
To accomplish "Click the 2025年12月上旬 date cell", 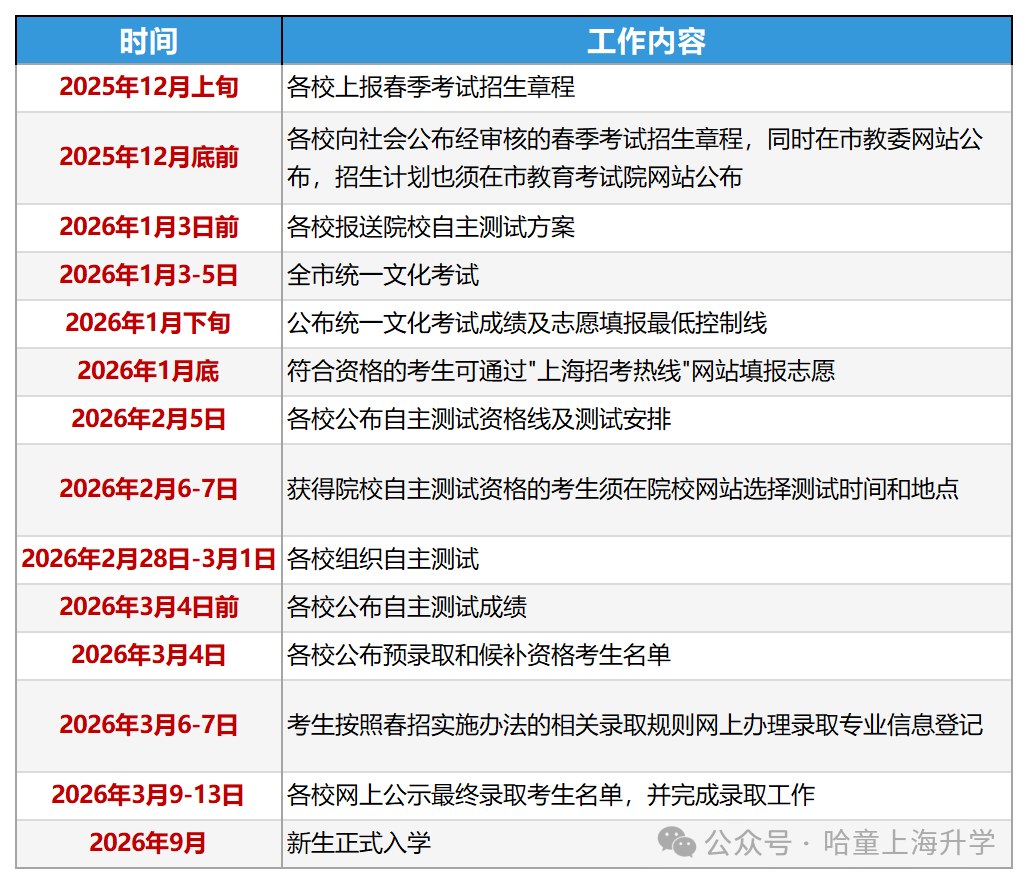I will coord(149,88).
